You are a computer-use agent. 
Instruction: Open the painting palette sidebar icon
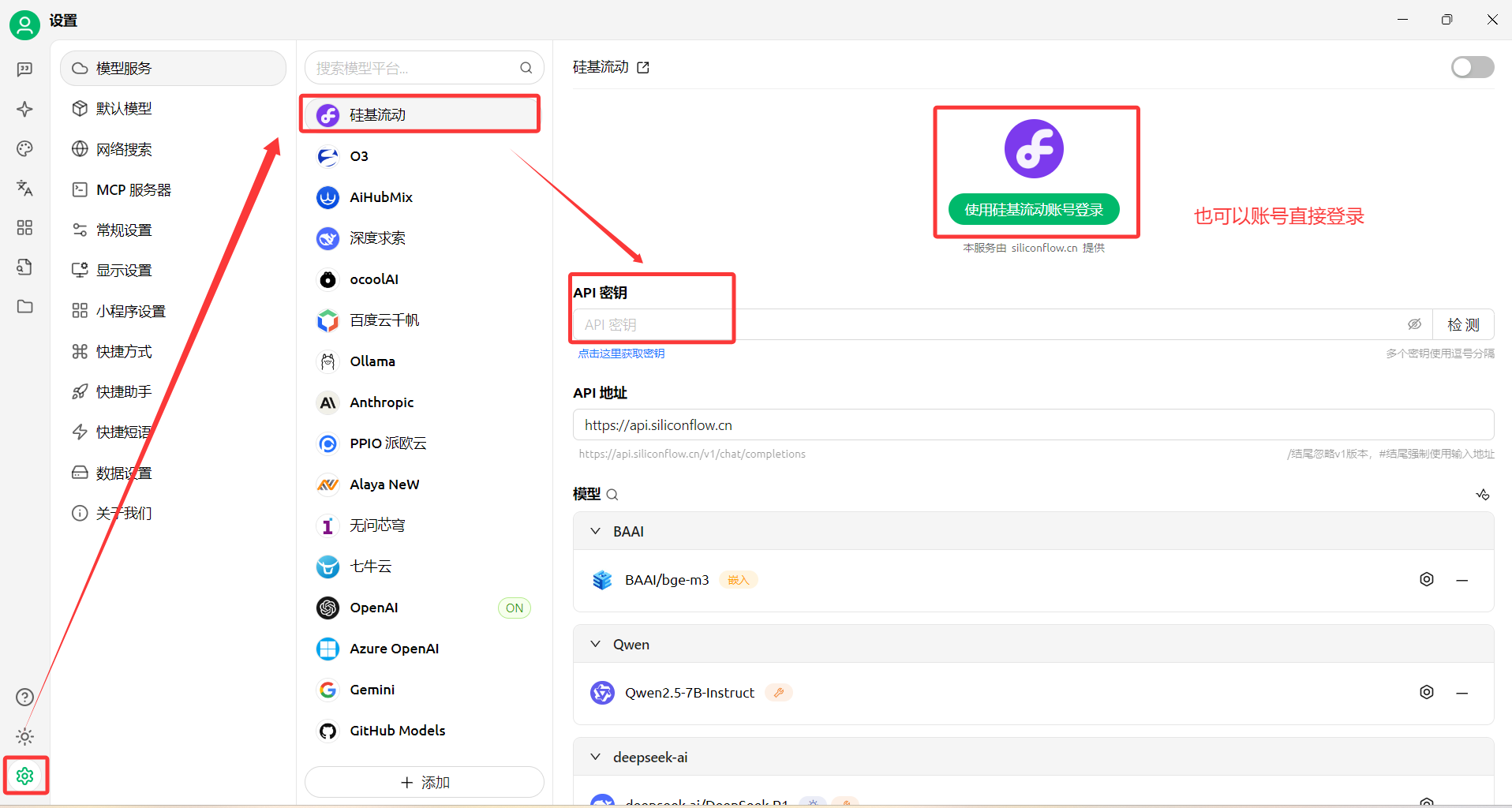point(24,148)
